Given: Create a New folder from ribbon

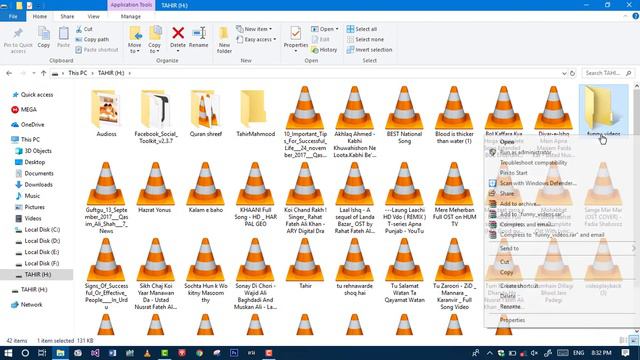Looking at the screenshot, I should [224, 40].
